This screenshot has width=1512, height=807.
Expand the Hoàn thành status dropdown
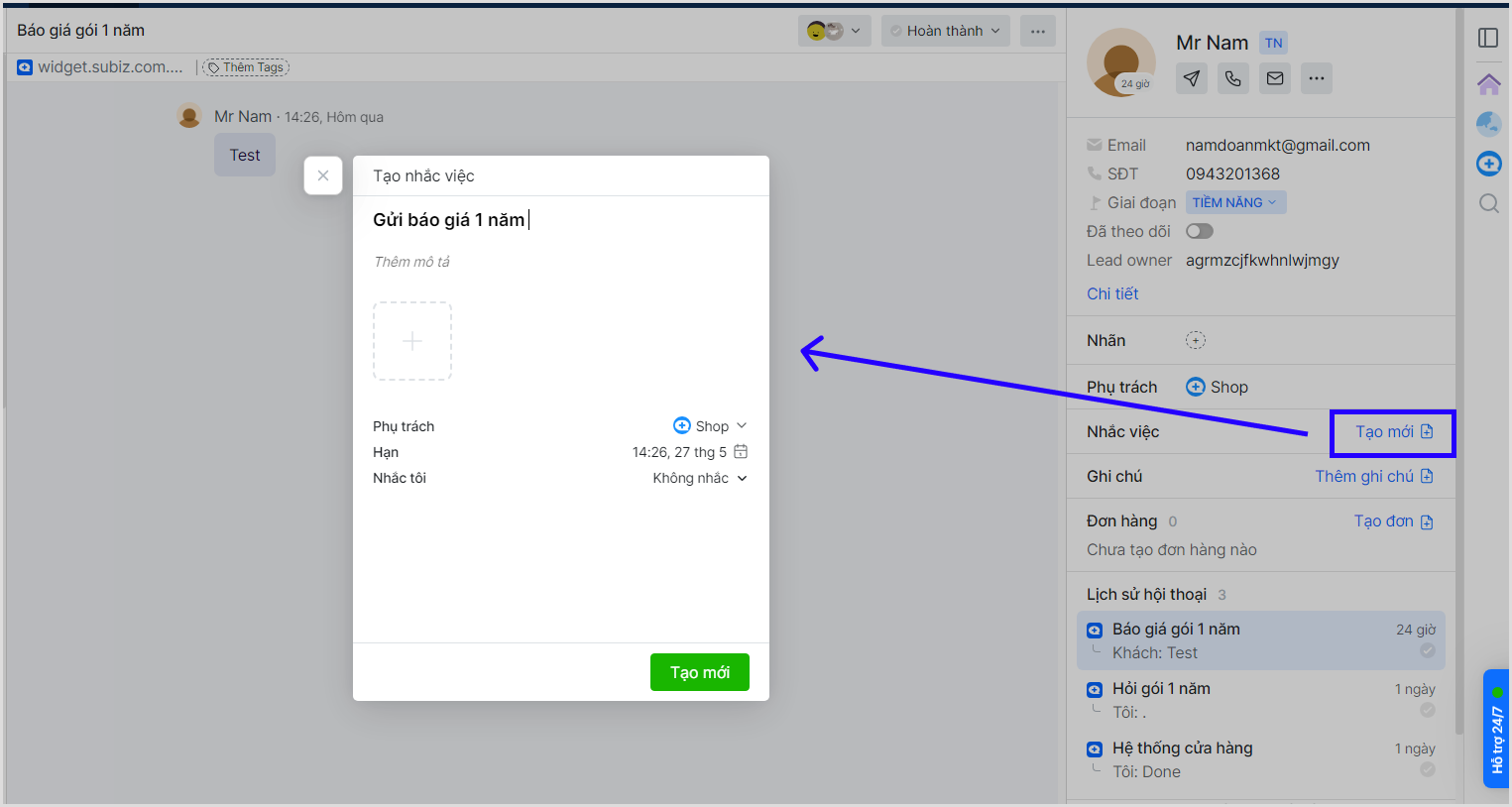[945, 31]
